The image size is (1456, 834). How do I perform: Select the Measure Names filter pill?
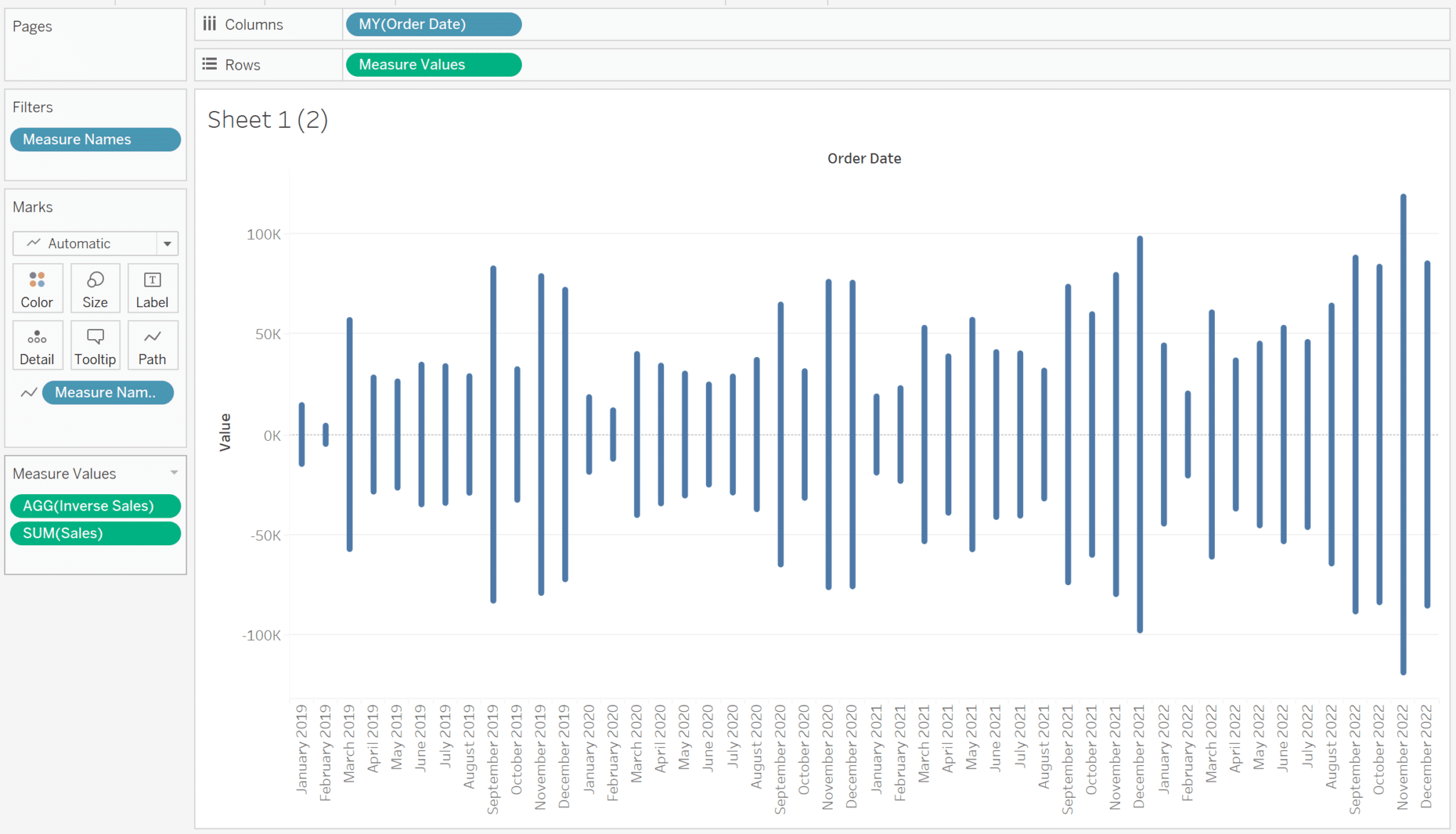(95, 139)
